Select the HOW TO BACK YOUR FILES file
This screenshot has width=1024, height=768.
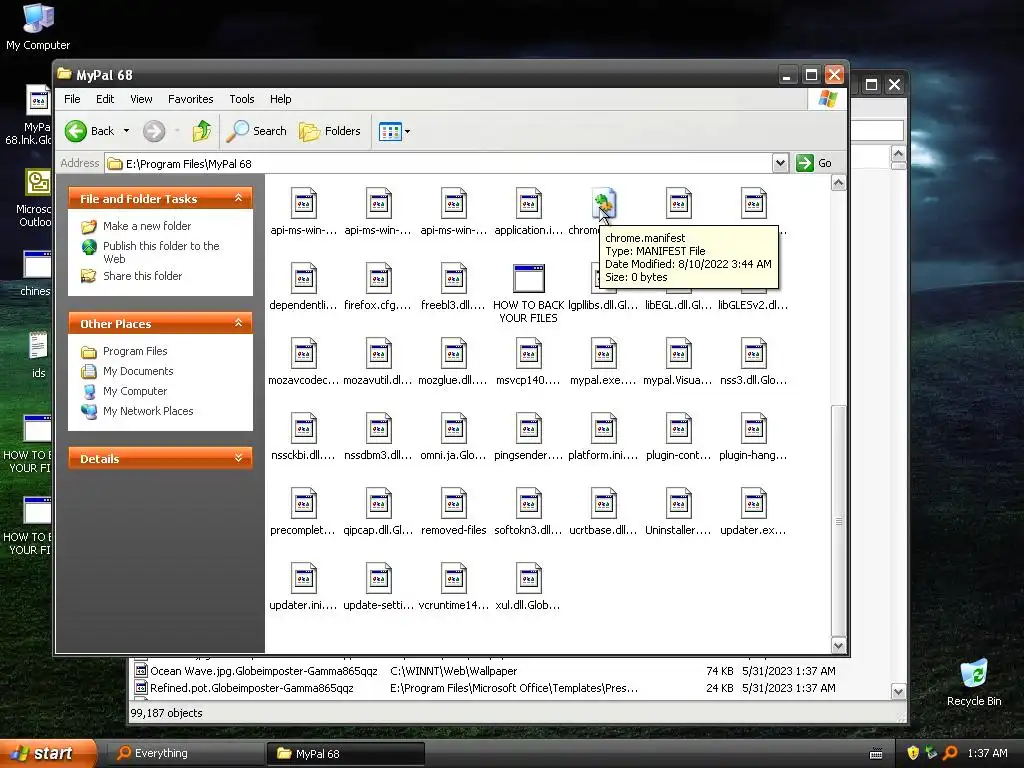click(x=529, y=278)
